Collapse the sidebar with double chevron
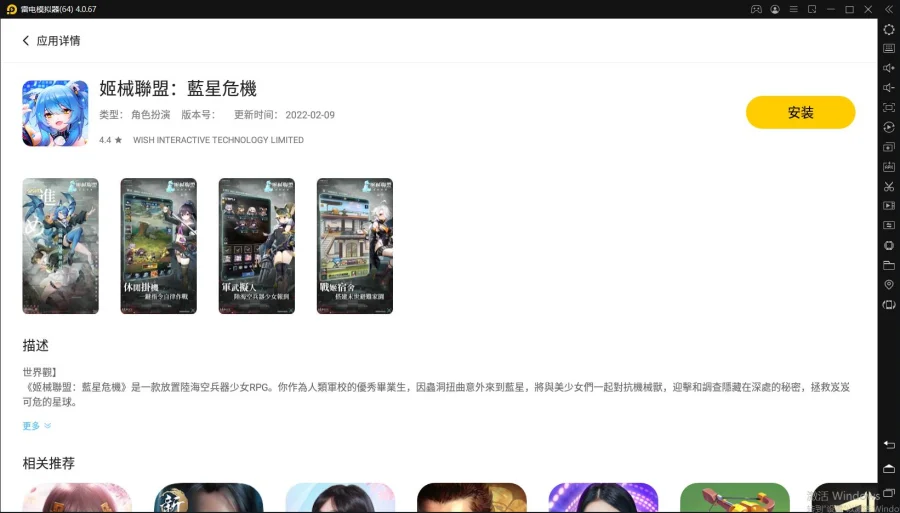Image resolution: width=900 pixels, height=513 pixels. (x=889, y=9)
